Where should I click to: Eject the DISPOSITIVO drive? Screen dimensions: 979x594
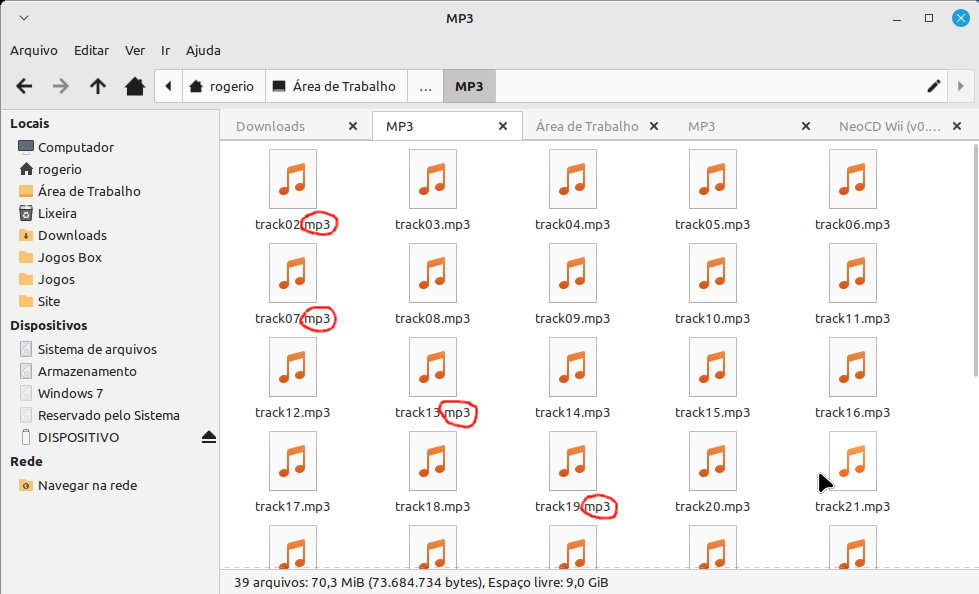208,437
